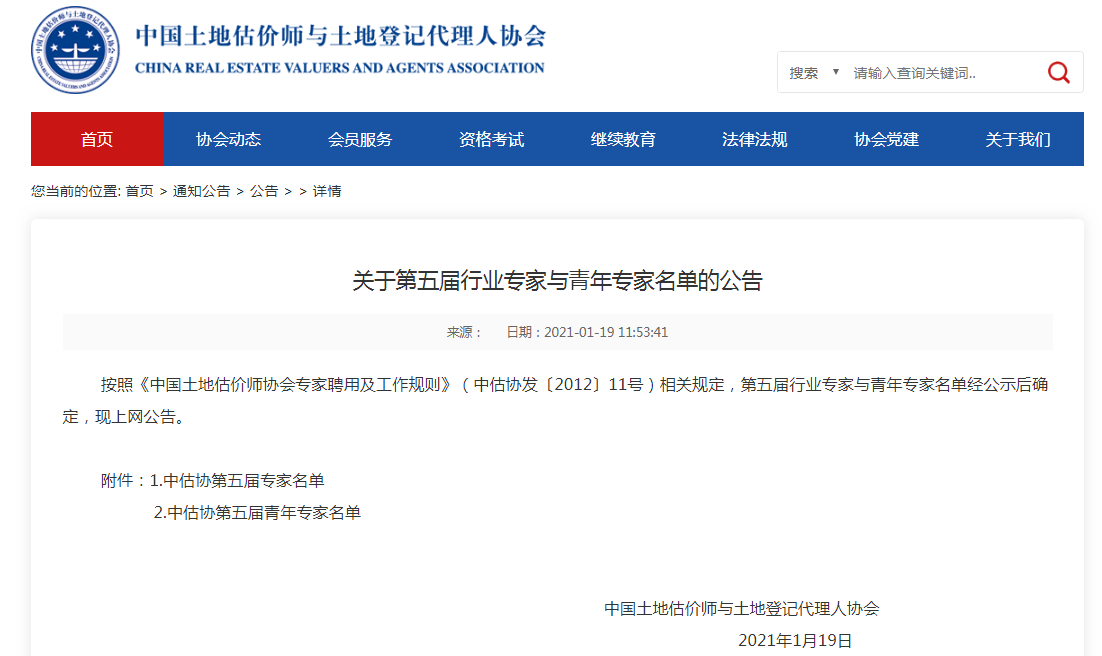Click the signature 中国土地估价师与土地登记代理人协会

tap(741, 609)
